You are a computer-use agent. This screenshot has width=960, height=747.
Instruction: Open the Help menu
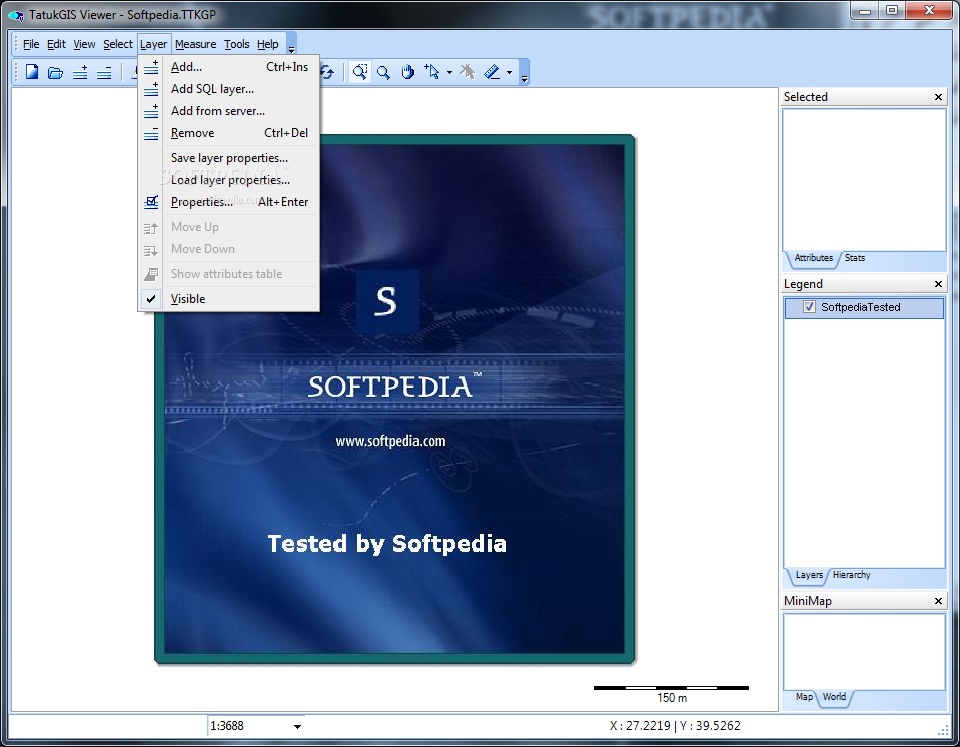(268, 44)
